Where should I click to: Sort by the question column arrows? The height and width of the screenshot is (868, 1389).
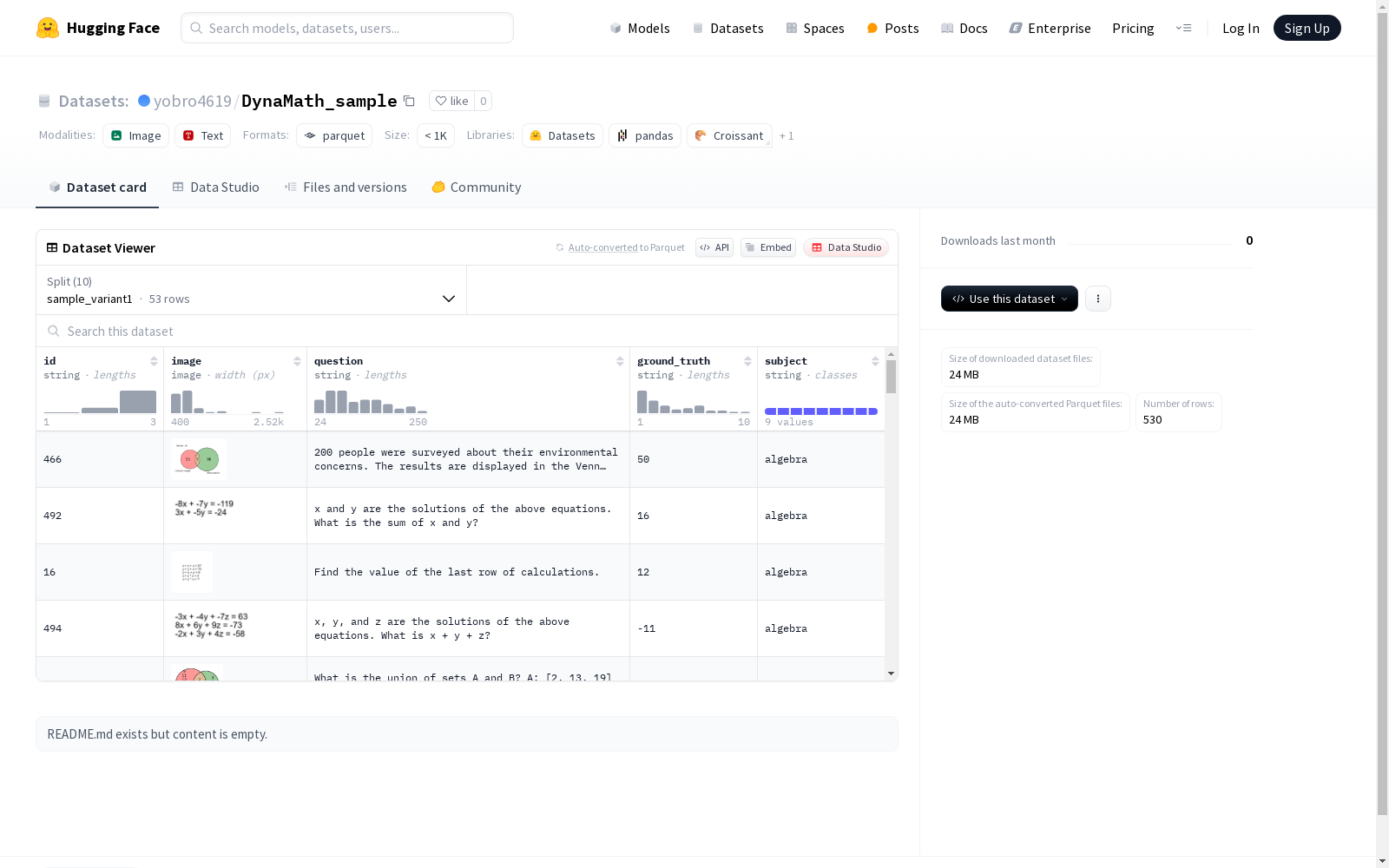[x=620, y=361]
